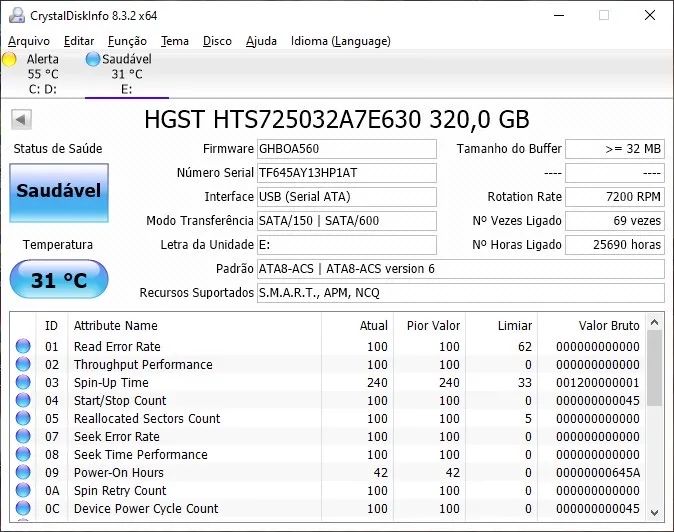Select the Spin Retry Count attribute name
The image size is (674, 532).
click(x=120, y=491)
